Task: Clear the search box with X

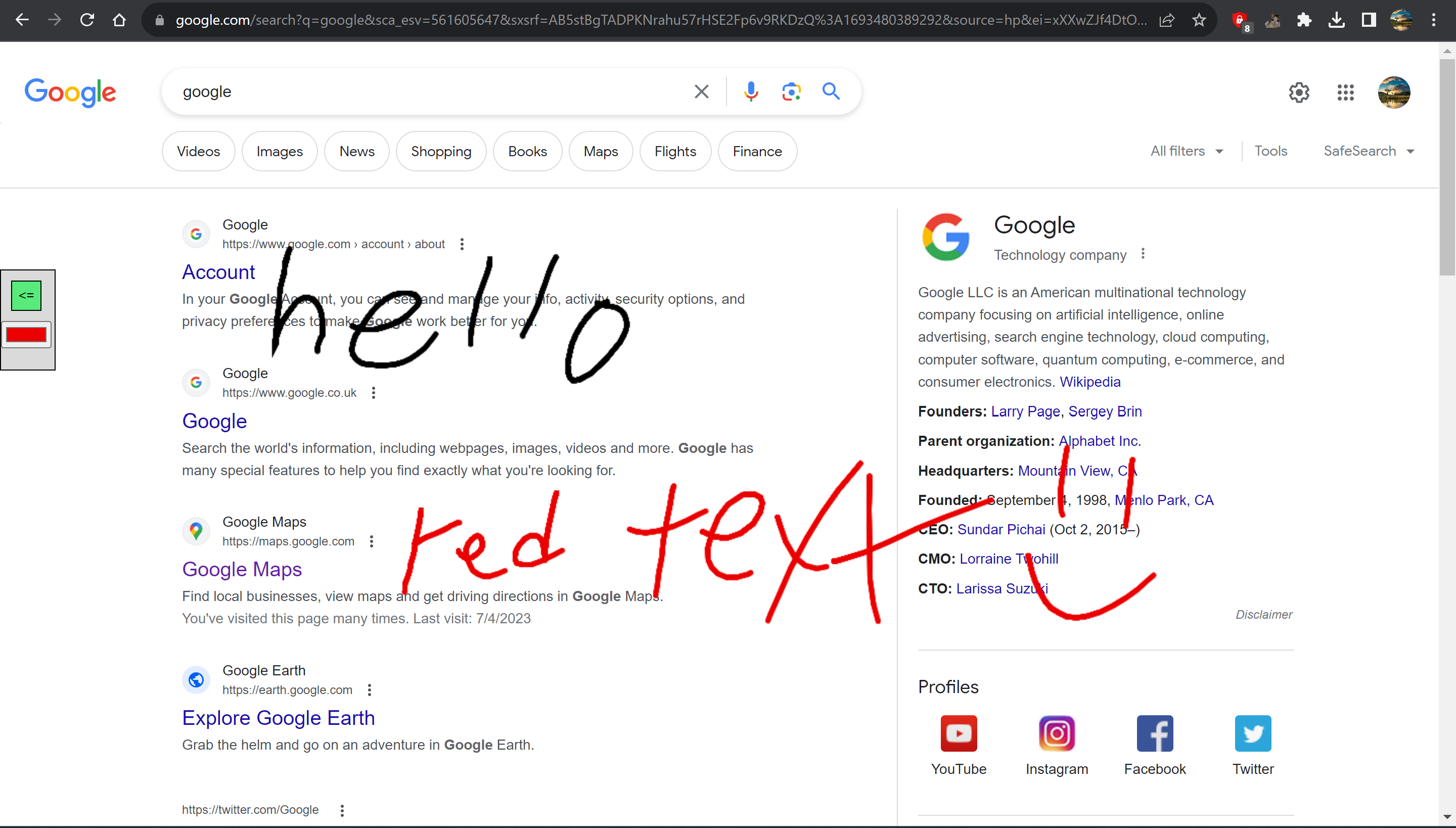Action: pos(701,91)
